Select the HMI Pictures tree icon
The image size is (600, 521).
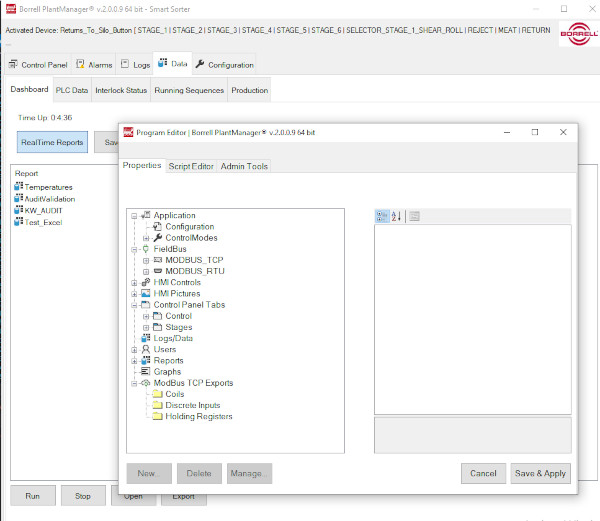[x=146, y=294]
